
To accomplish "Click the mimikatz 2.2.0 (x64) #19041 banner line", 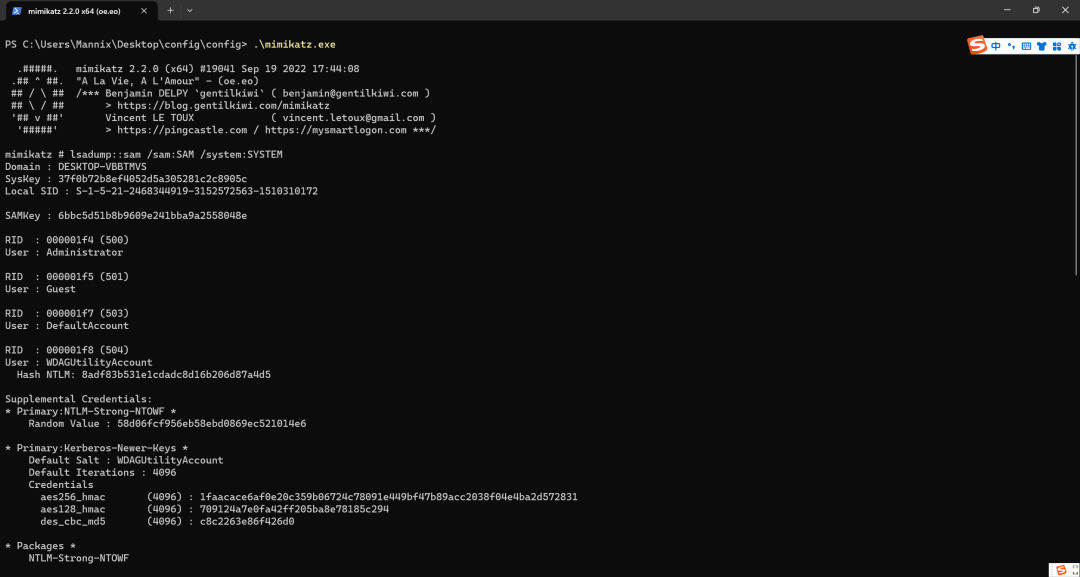I will (218, 69).
